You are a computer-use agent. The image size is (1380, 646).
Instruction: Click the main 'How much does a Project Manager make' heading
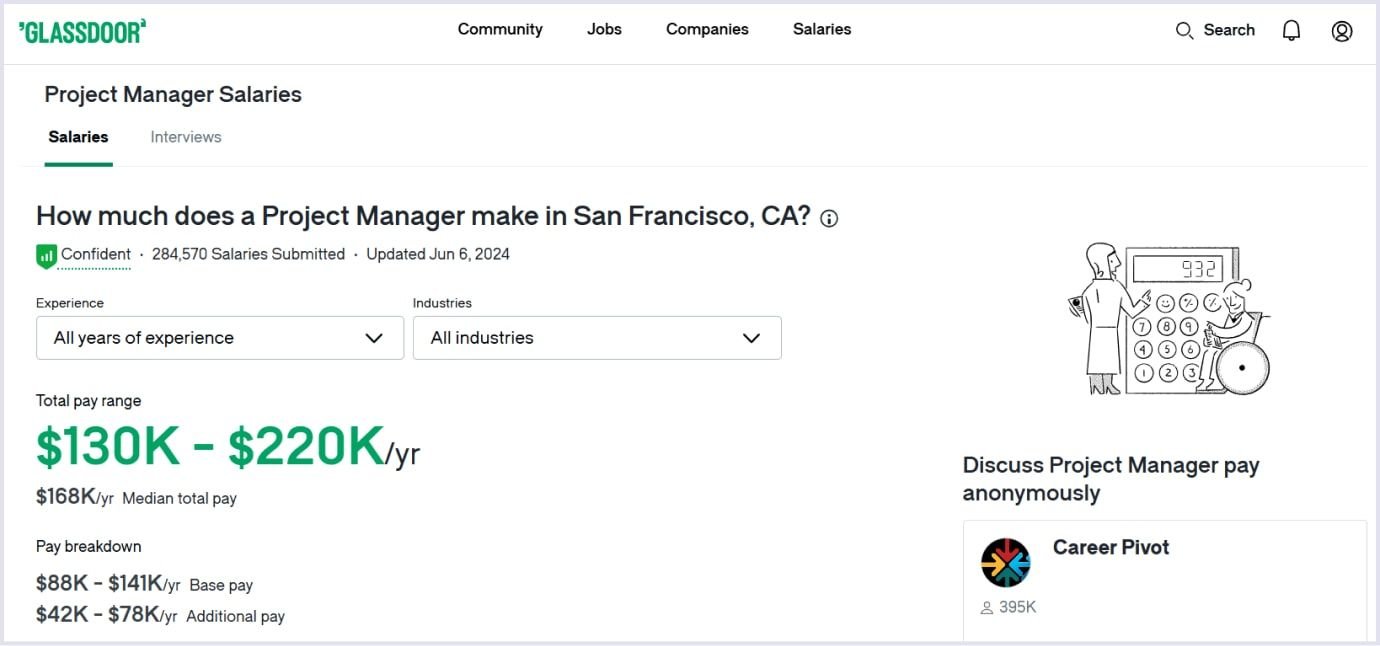coord(423,216)
